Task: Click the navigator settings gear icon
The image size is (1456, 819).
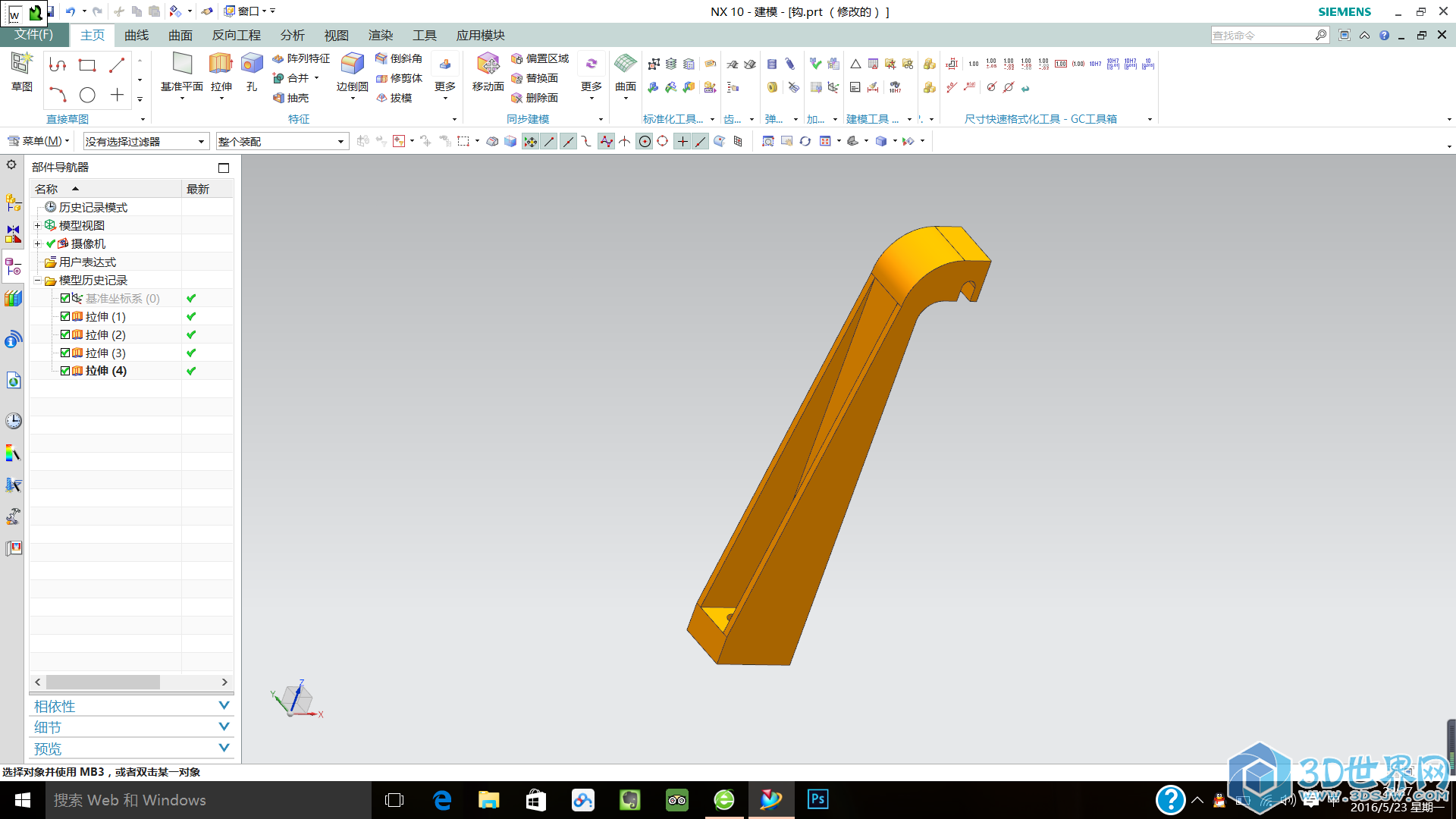Action: click(x=11, y=165)
